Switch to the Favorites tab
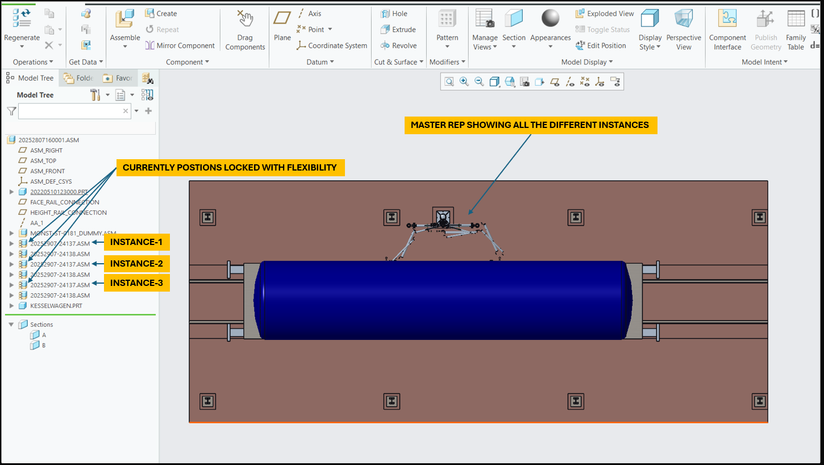This screenshot has height=465, width=824. 118,78
